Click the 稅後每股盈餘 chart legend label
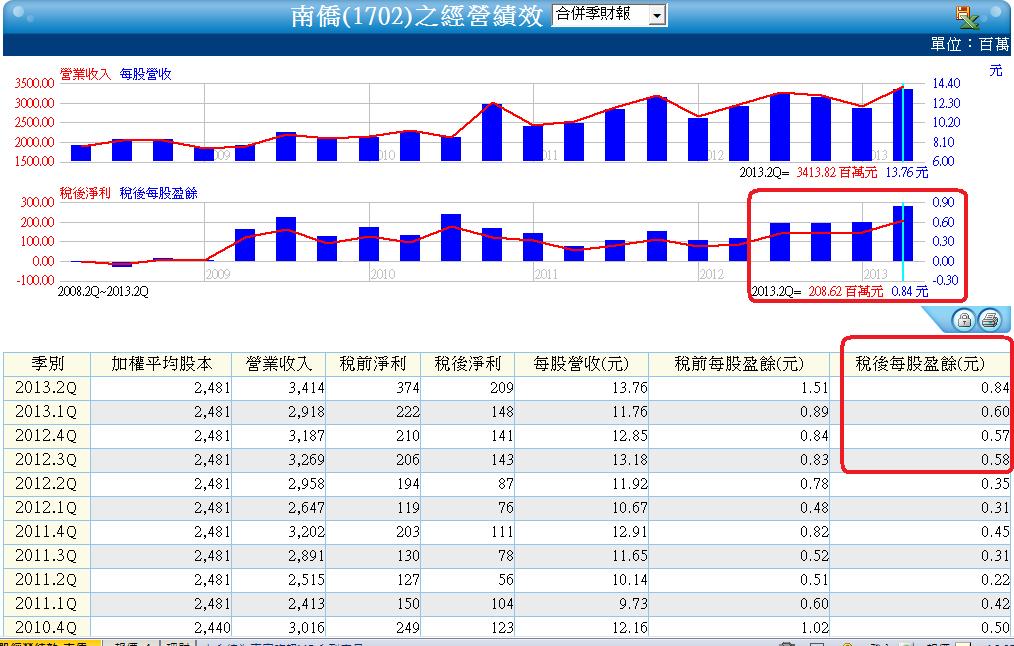This screenshot has width=1014, height=646. click(158, 193)
